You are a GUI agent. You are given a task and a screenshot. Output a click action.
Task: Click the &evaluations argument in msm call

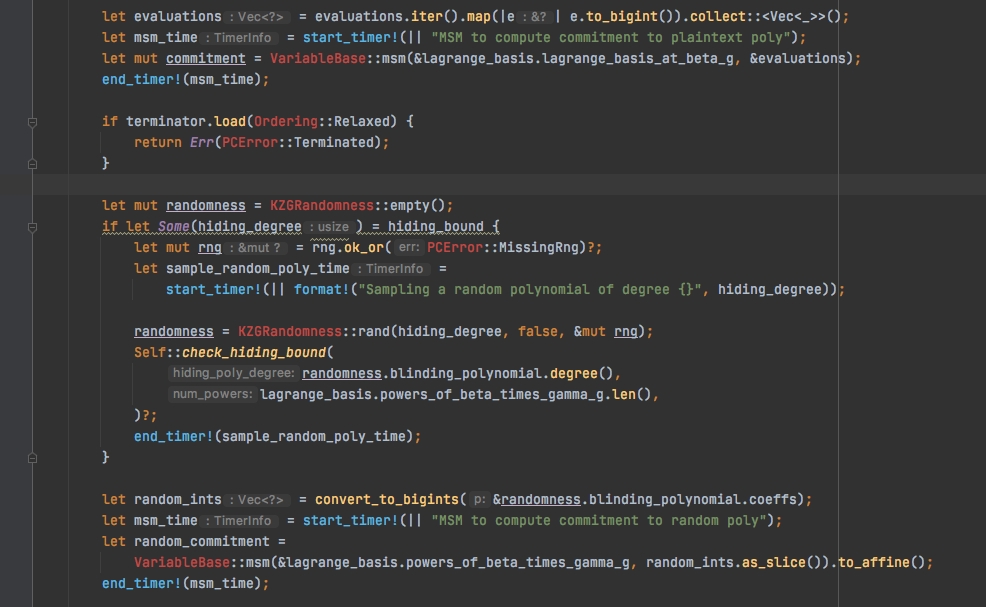point(797,58)
